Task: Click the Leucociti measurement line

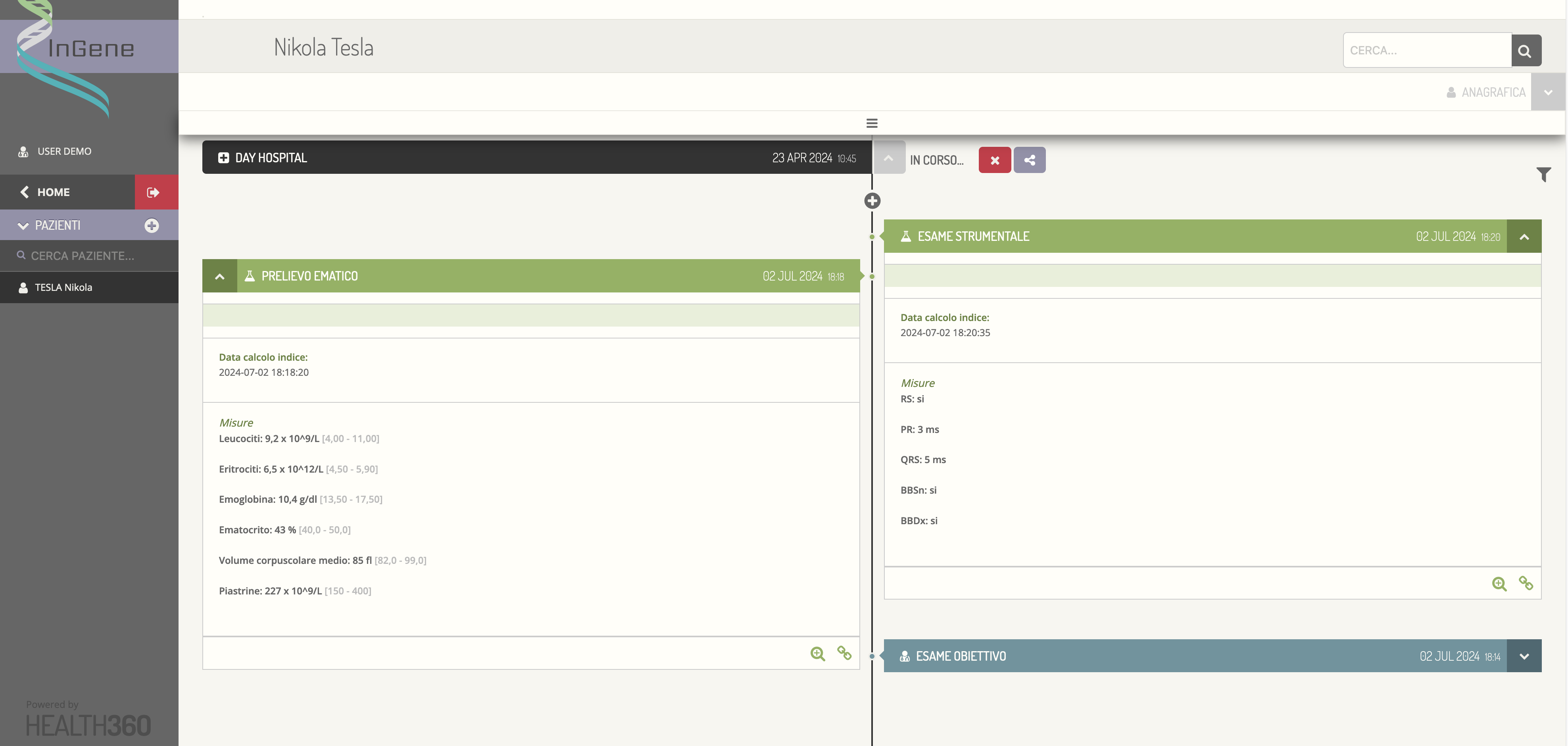Action: point(299,438)
